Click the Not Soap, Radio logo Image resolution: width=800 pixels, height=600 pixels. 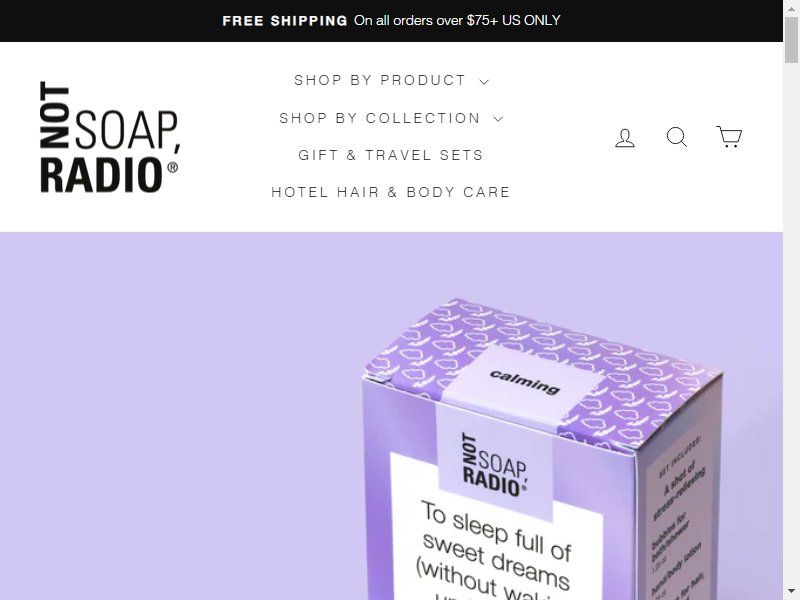click(x=110, y=137)
